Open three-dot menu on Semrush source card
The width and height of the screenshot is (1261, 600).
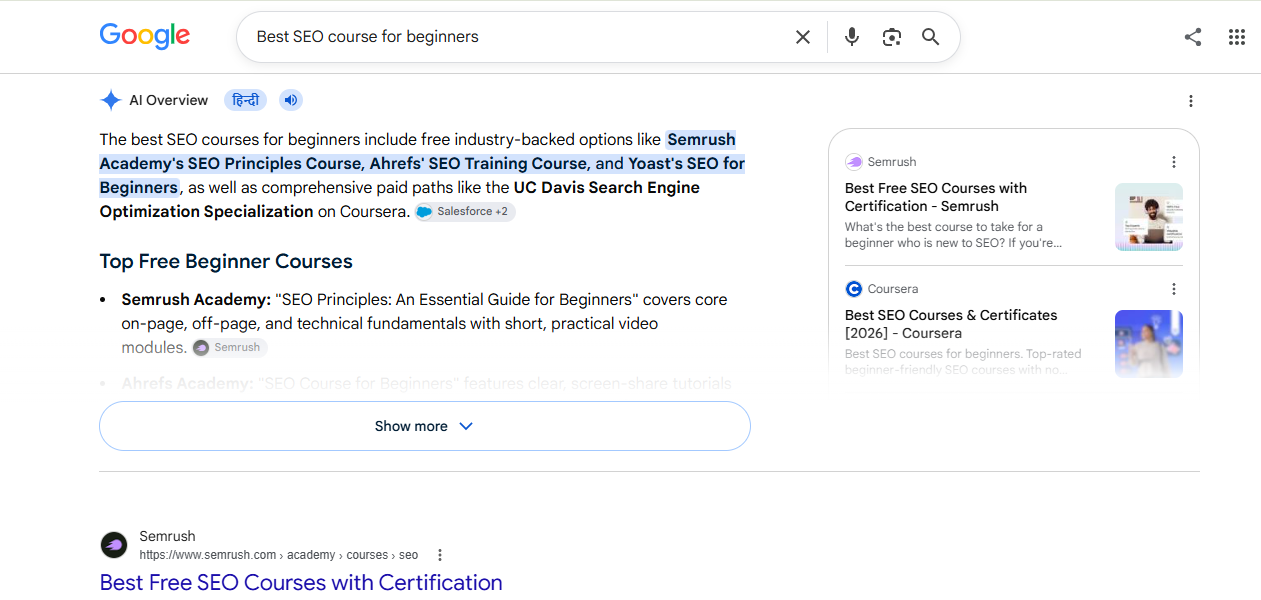(1174, 162)
